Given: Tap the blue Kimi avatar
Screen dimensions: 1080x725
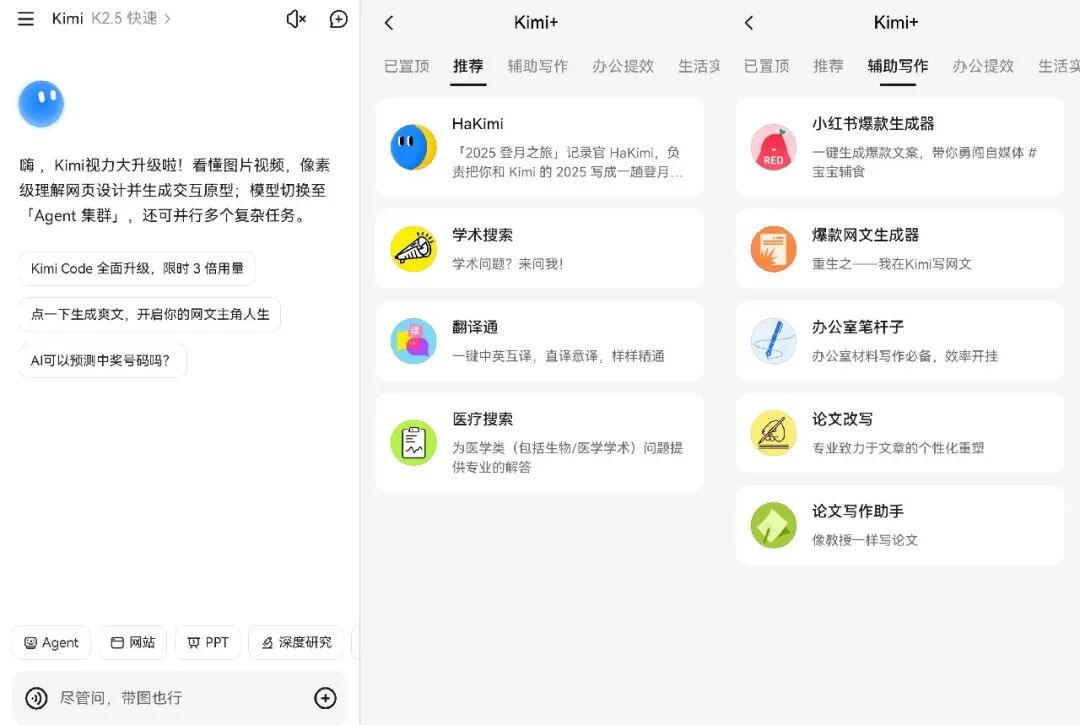Looking at the screenshot, I should click(41, 104).
